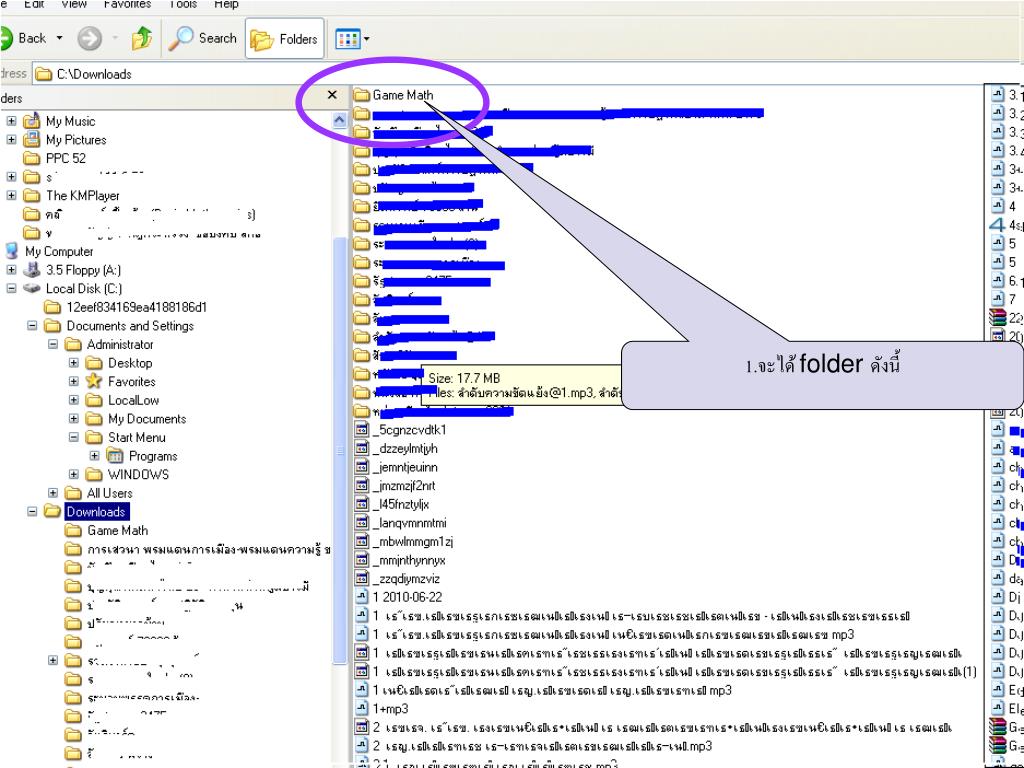Select file _lanqvmnmtmi

[409, 523]
